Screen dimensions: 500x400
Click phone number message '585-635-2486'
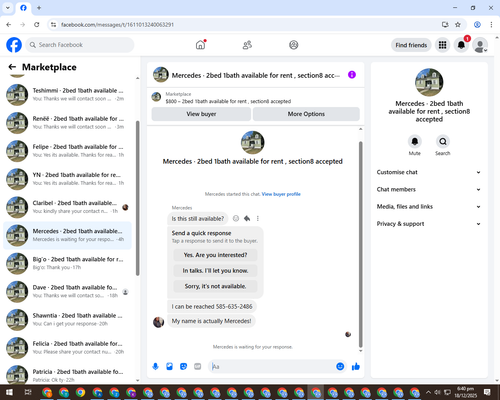[212, 307]
